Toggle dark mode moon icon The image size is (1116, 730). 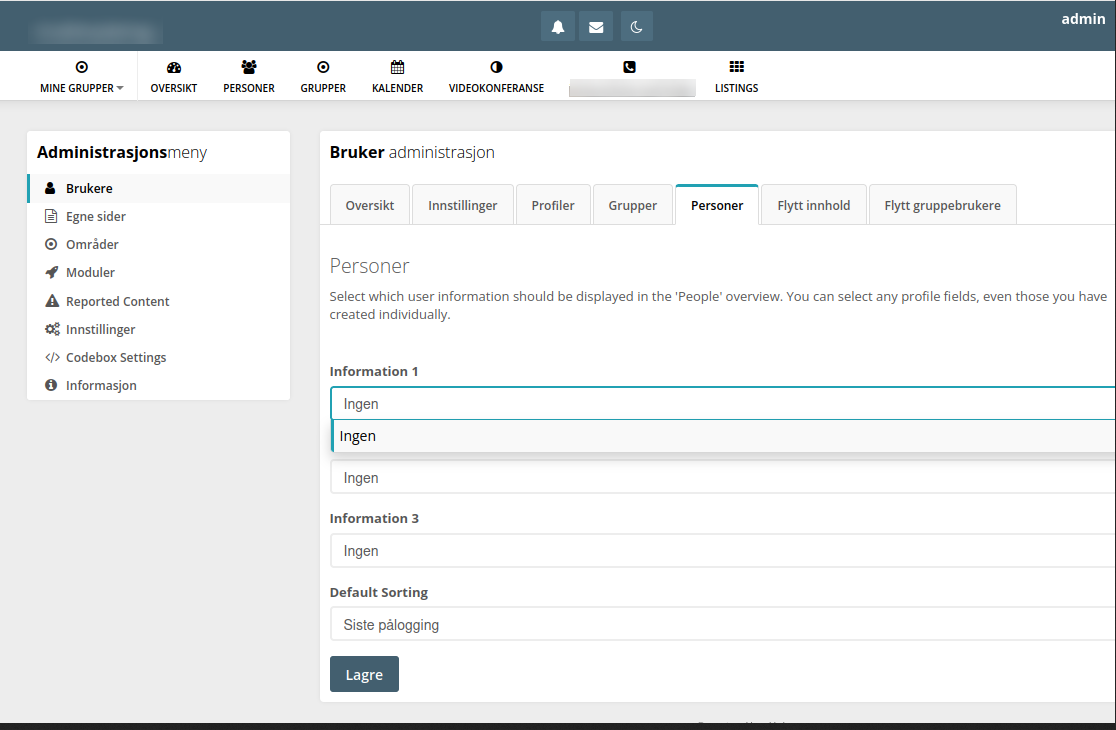(x=636, y=27)
